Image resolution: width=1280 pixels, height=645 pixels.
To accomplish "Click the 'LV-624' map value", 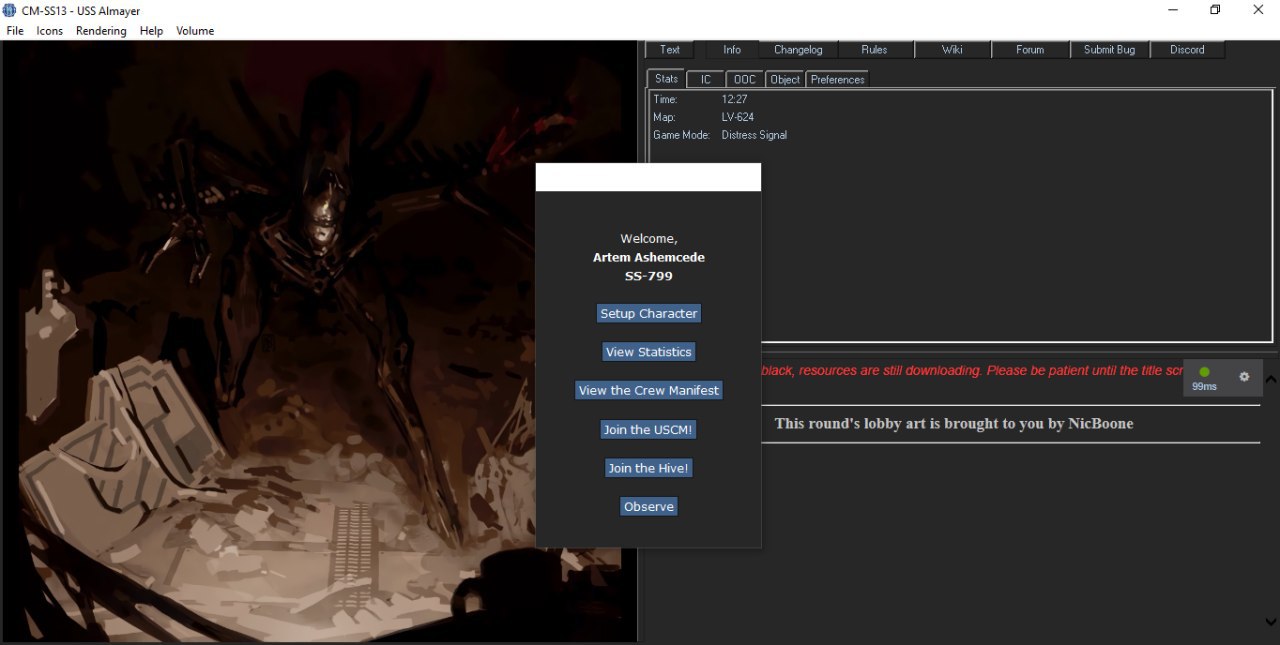I will pos(738,117).
